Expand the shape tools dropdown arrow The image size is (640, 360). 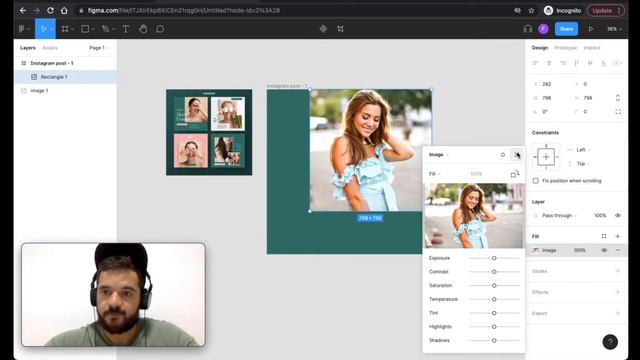(x=93, y=29)
